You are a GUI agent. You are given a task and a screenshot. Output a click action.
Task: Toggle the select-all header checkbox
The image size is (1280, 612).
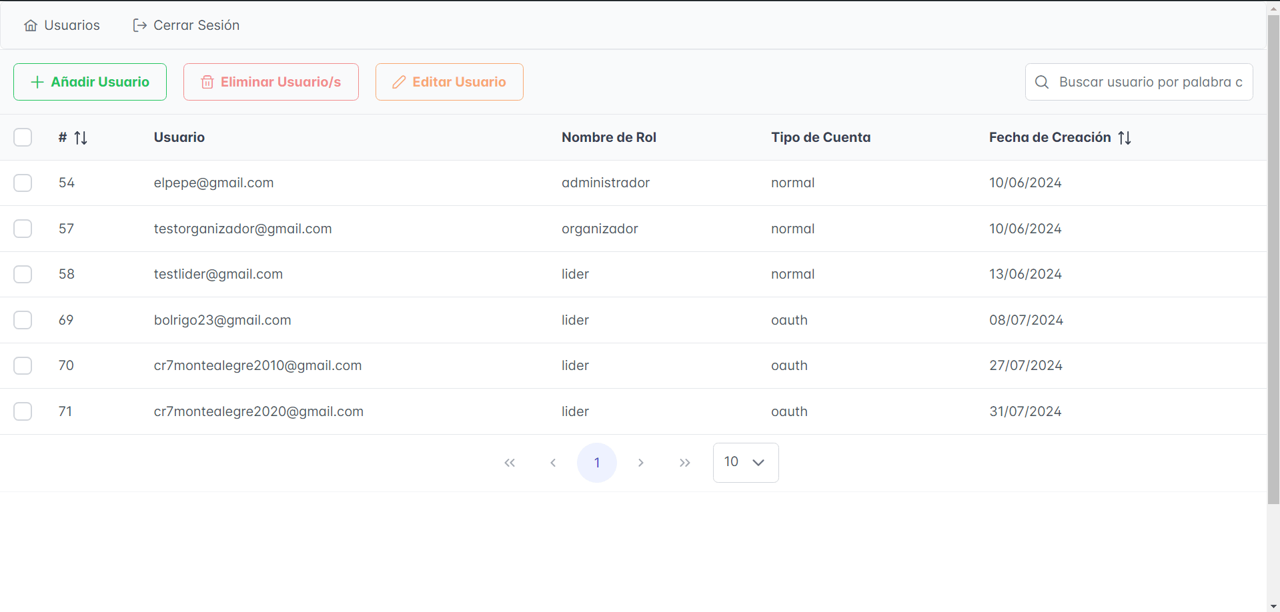pyautogui.click(x=23, y=137)
